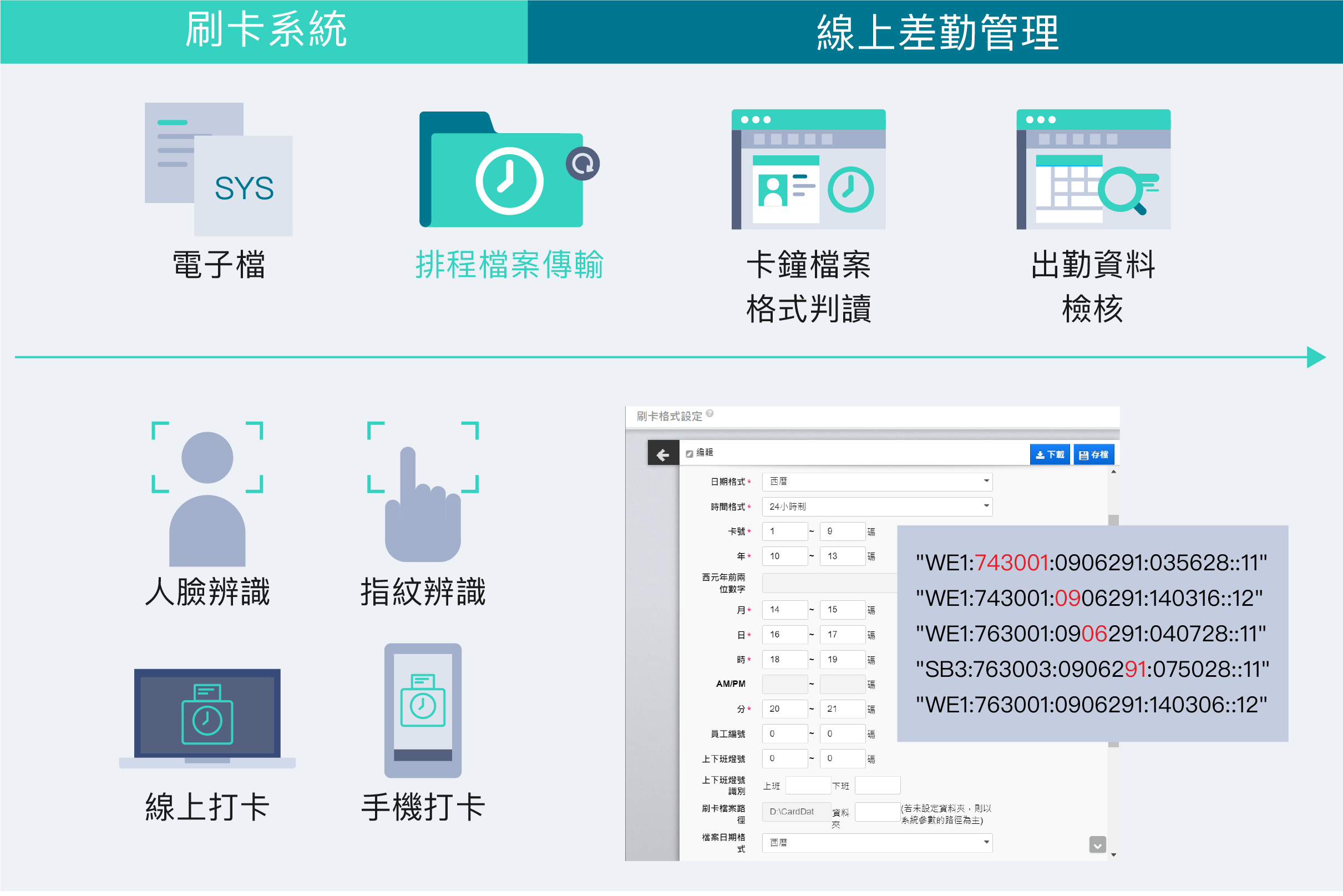This screenshot has height=896, width=1343.
Task: Expand the 檔案日期格式 dropdown
Action: 877,843
